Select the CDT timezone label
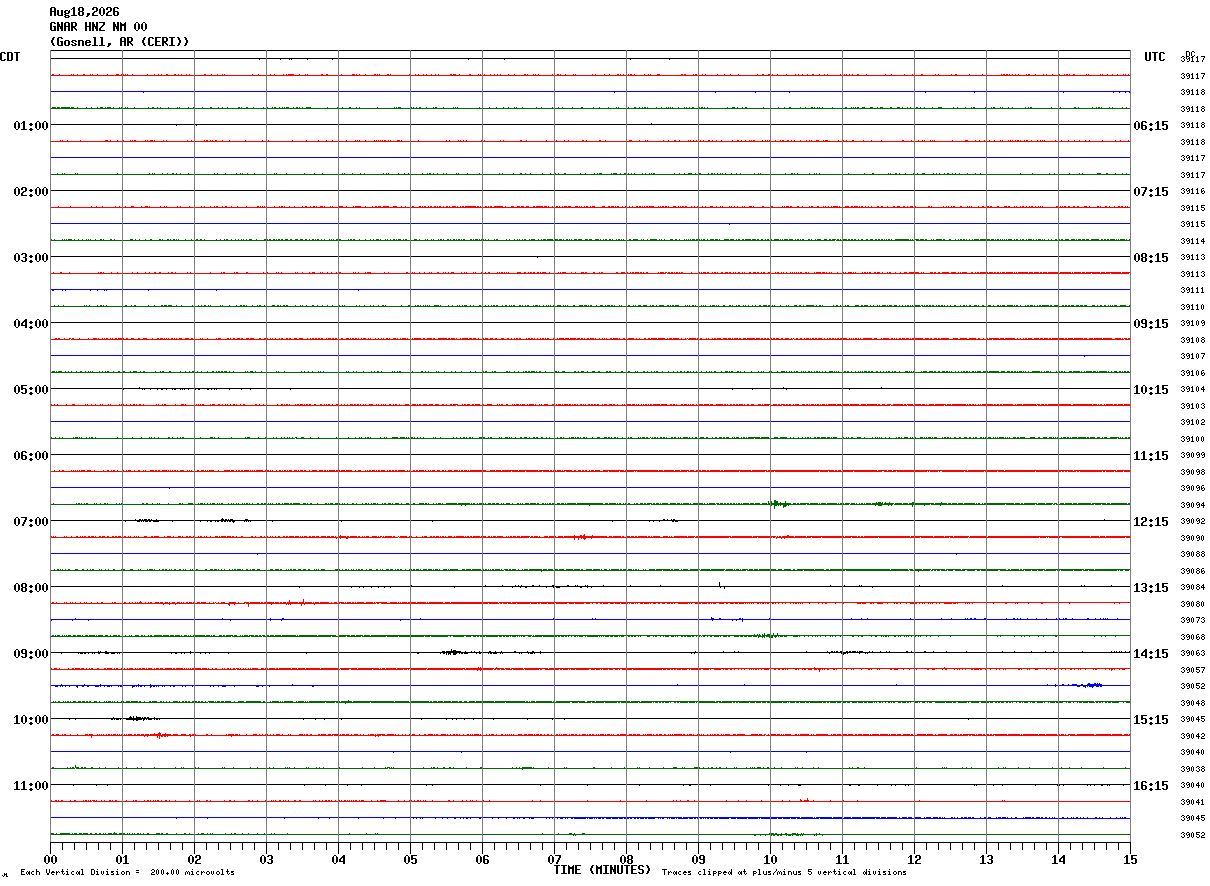Image resolution: width=1210 pixels, height=886 pixels. click(10, 57)
